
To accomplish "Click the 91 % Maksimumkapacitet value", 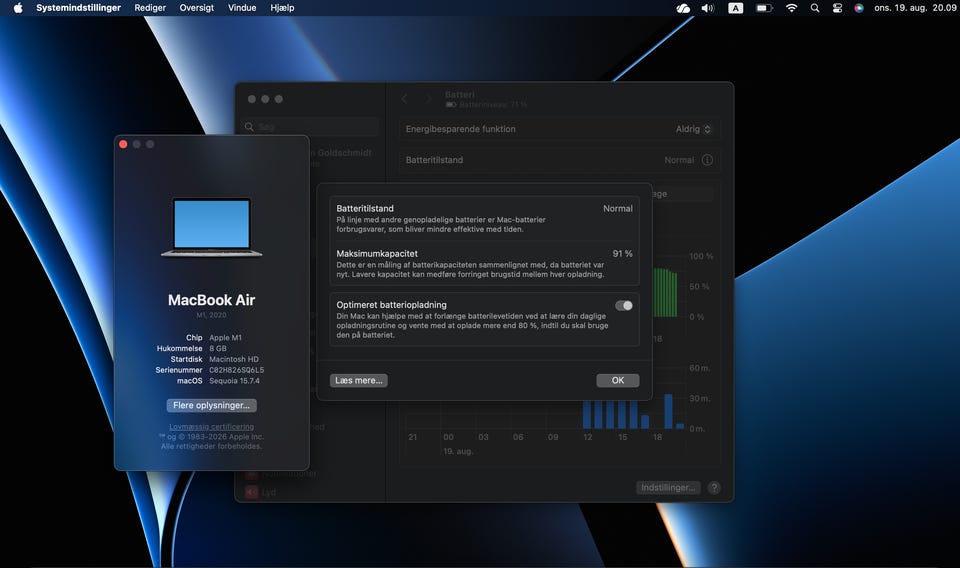I will (622, 253).
